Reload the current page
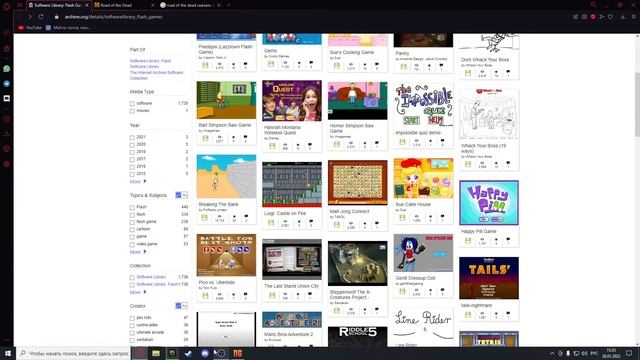Image resolution: width=640 pixels, height=360 pixels. pyautogui.click(x=41, y=17)
